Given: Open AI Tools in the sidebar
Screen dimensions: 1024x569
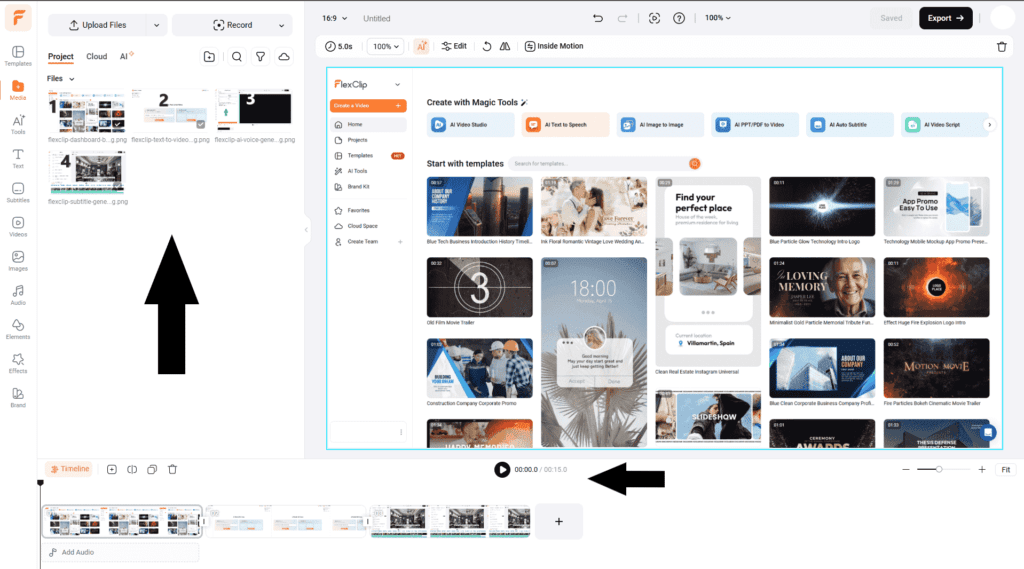Looking at the screenshot, I should [x=18, y=124].
